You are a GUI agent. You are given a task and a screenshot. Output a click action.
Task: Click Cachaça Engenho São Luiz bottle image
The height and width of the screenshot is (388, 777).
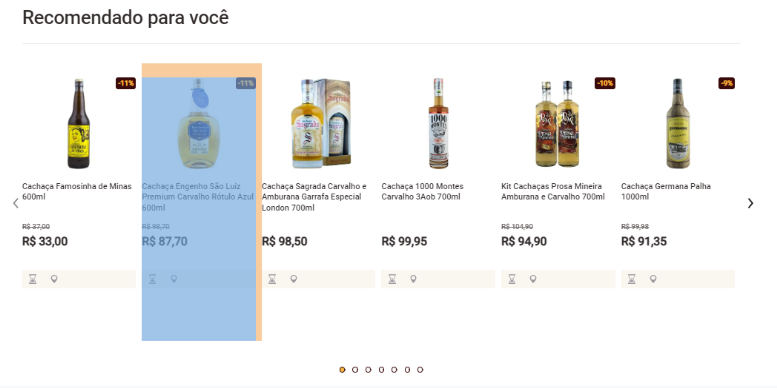click(x=198, y=123)
